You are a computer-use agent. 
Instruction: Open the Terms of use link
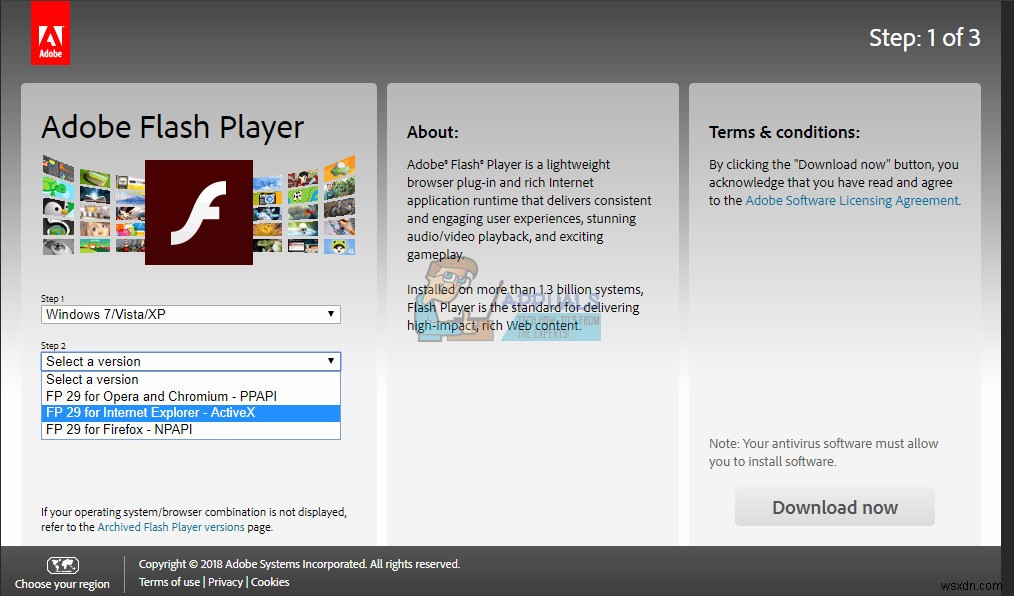(169, 582)
